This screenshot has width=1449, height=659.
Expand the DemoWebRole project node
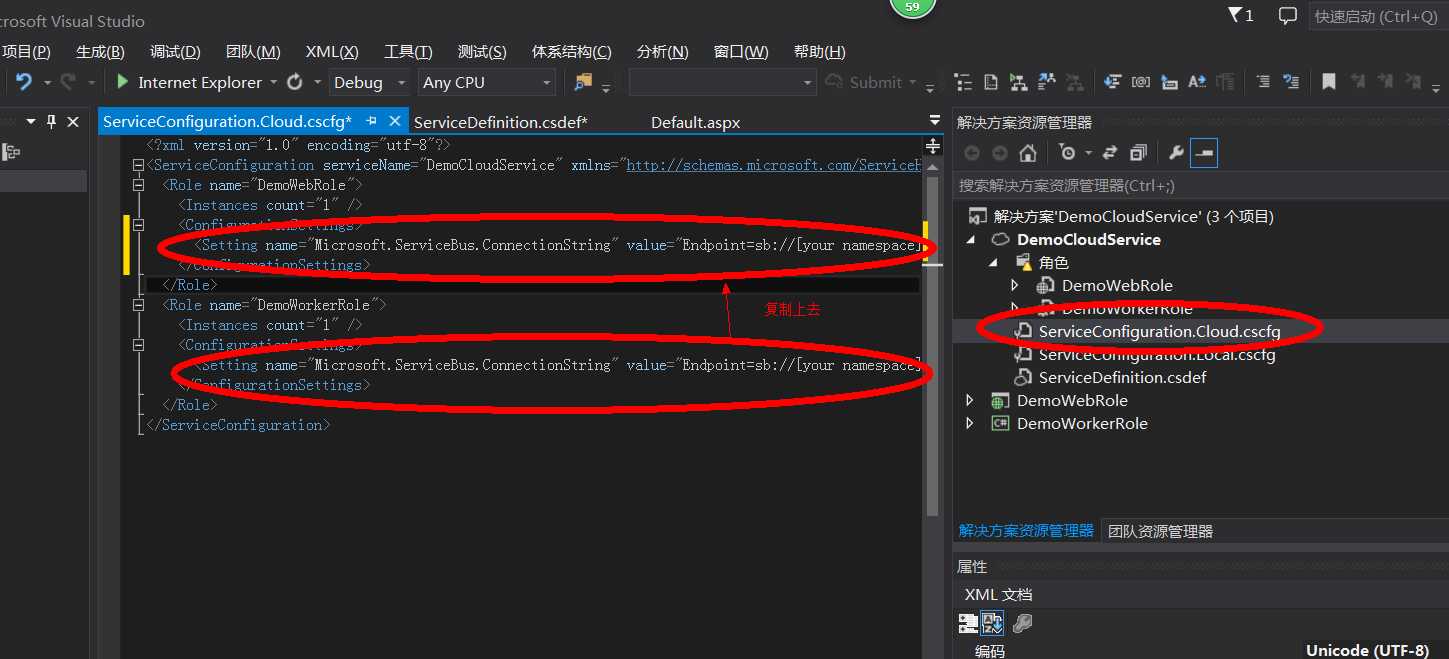(969, 400)
